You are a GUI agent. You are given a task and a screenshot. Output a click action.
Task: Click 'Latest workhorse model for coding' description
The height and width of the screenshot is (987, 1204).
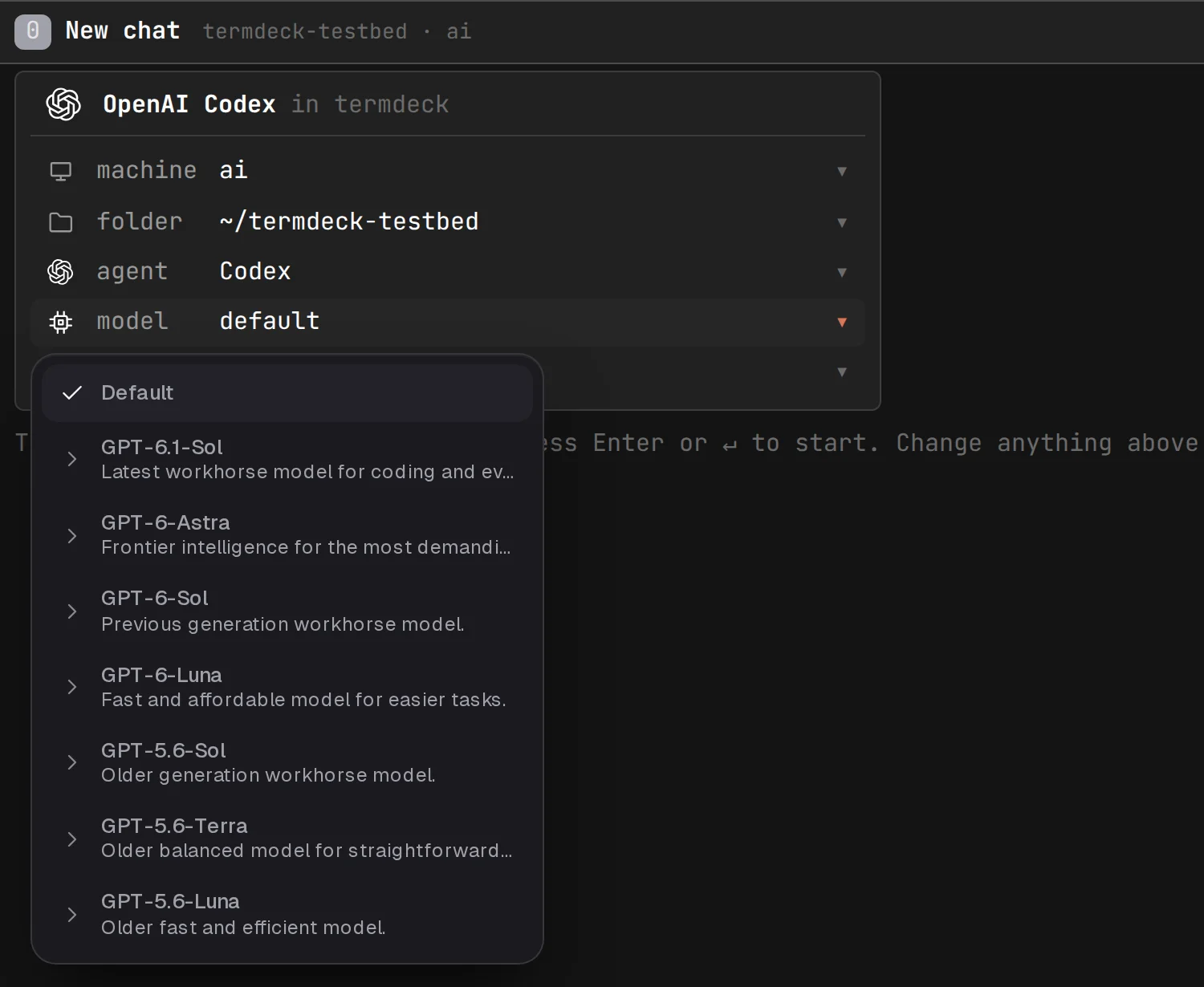(x=307, y=472)
